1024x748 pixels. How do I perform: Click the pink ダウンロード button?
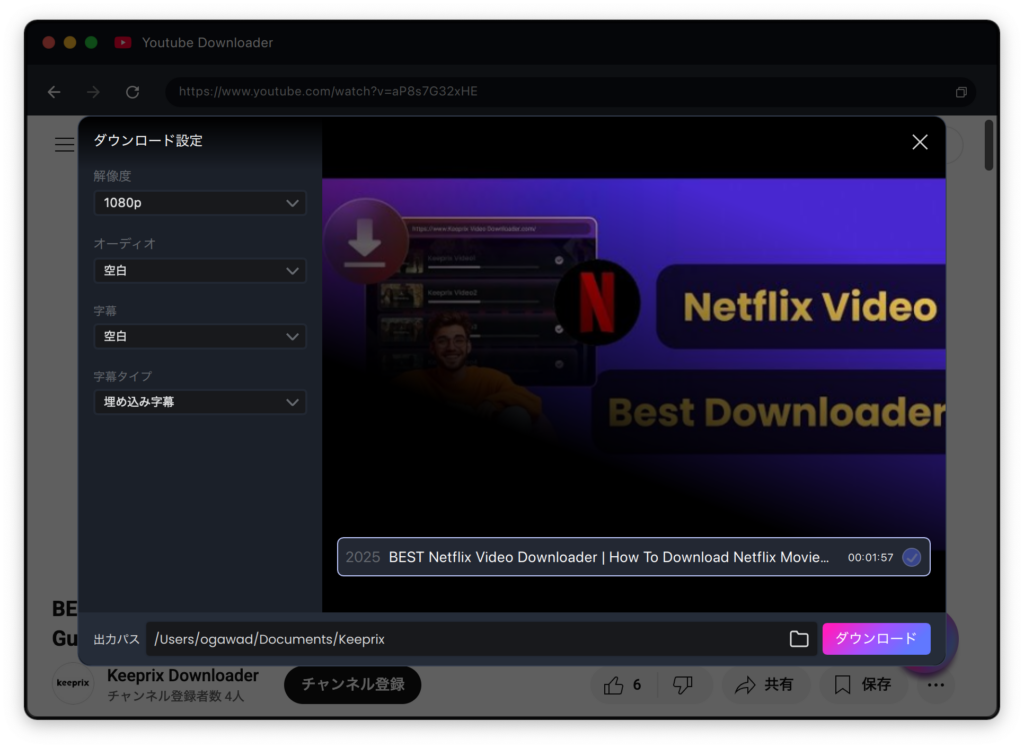[x=876, y=639]
